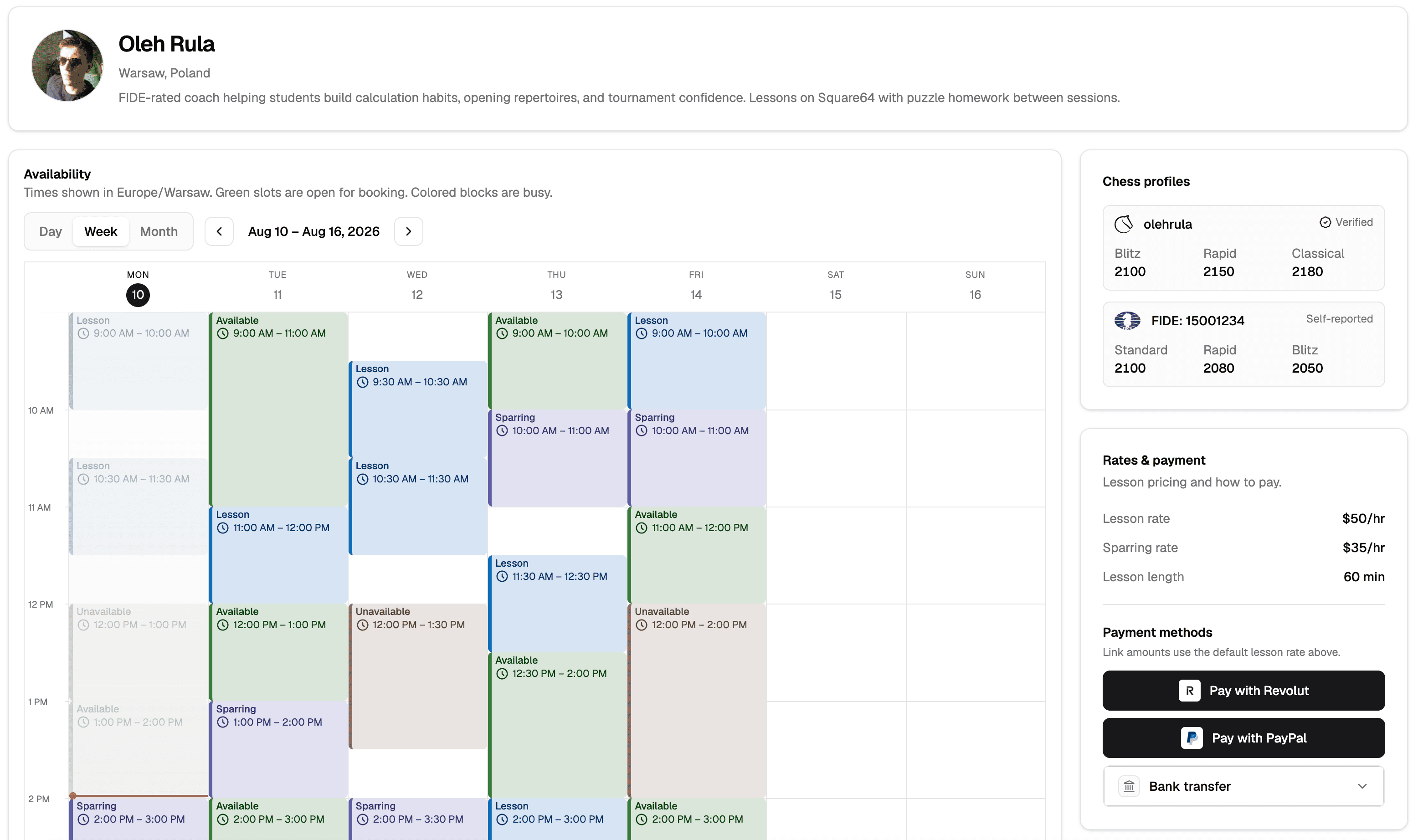
Task: Open Monday Lesson 9:00 AM – 10:00 AM block
Action: (139, 361)
